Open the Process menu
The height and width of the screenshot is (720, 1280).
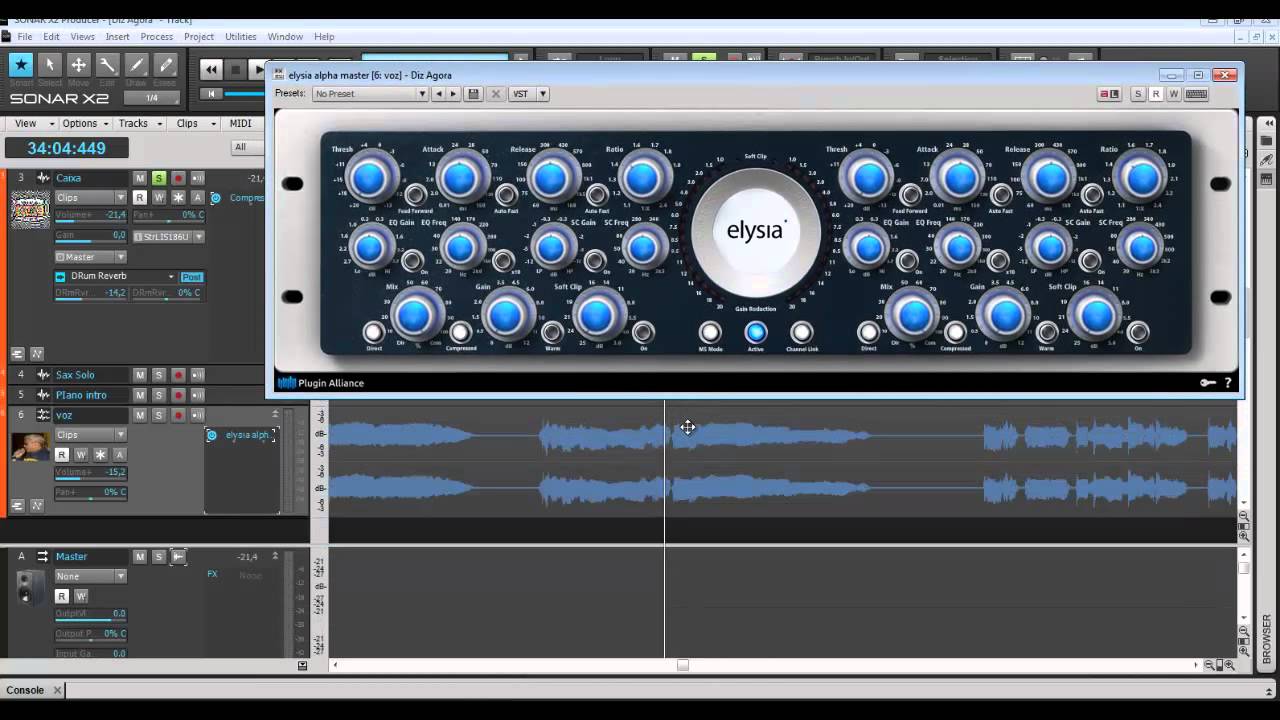click(x=156, y=37)
